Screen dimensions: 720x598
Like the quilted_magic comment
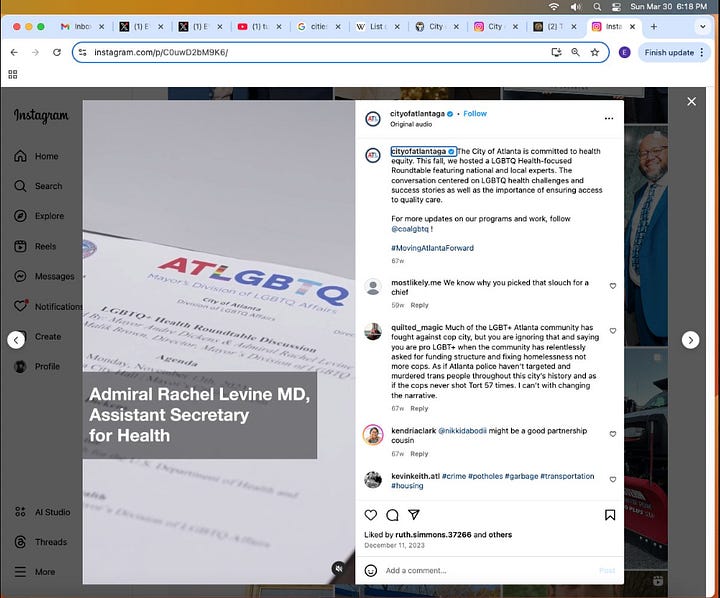click(613, 331)
